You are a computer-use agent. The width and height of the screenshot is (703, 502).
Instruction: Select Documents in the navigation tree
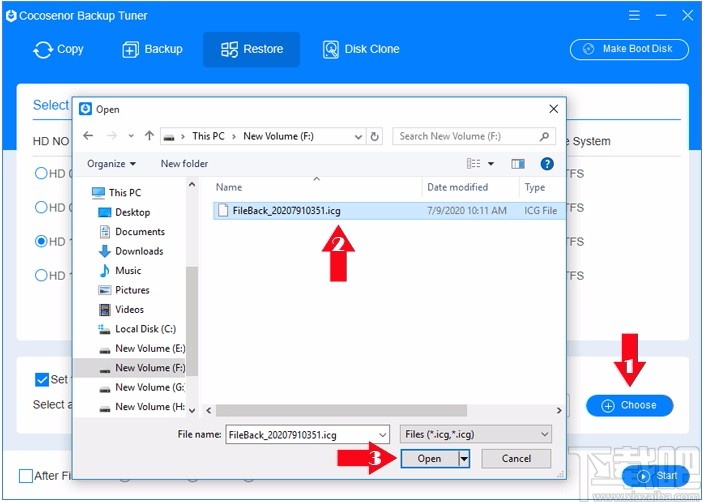(x=131, y=232)
